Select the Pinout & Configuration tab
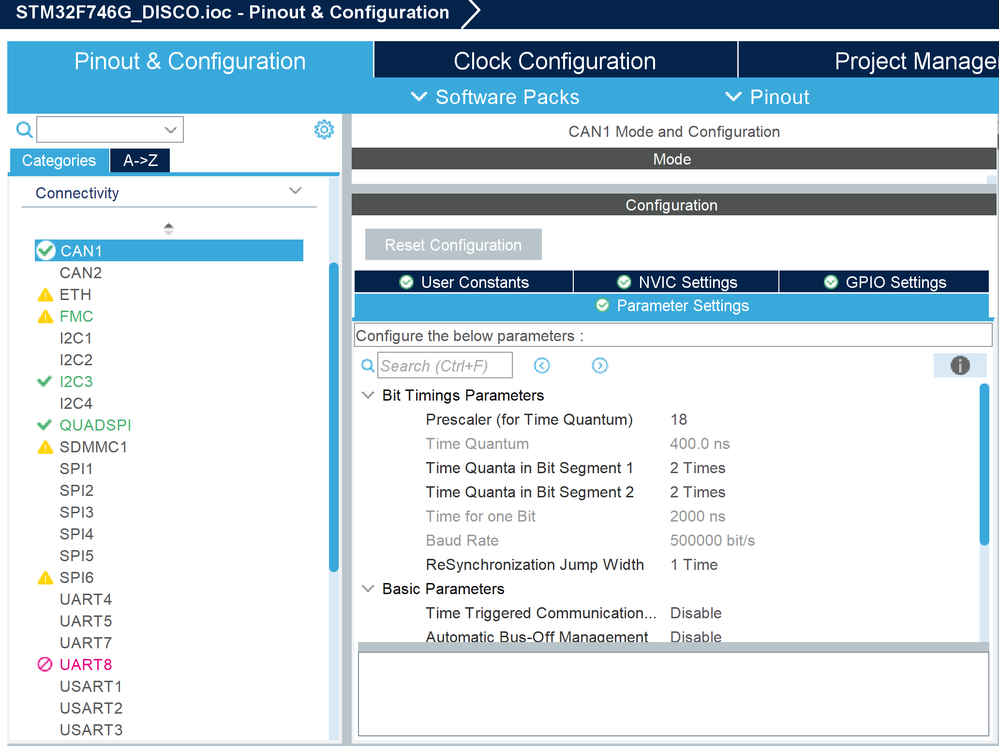999x748 pixels. 190,61
